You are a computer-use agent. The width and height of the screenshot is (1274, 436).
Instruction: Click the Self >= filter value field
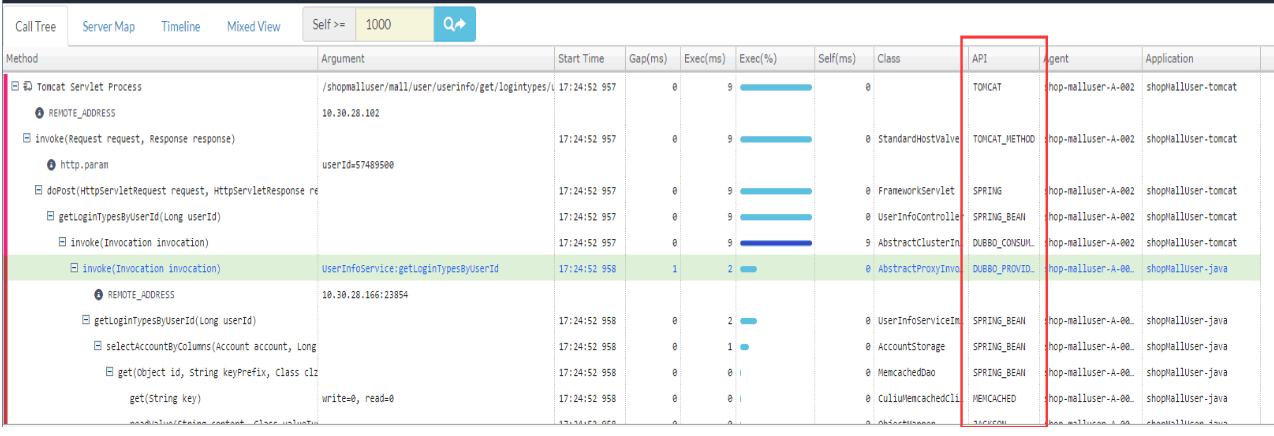point(394,25)
